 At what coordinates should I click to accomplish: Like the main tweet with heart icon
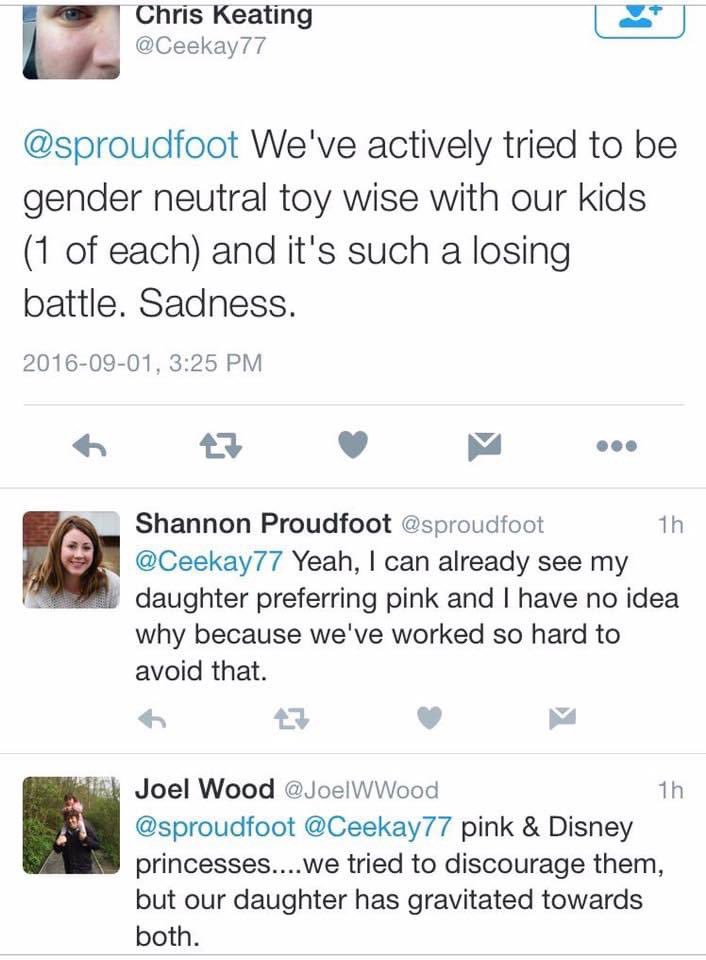point(352,446)
